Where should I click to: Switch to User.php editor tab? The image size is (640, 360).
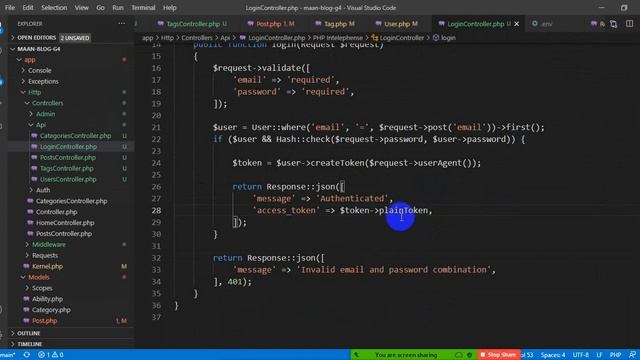tap(396, 24)
